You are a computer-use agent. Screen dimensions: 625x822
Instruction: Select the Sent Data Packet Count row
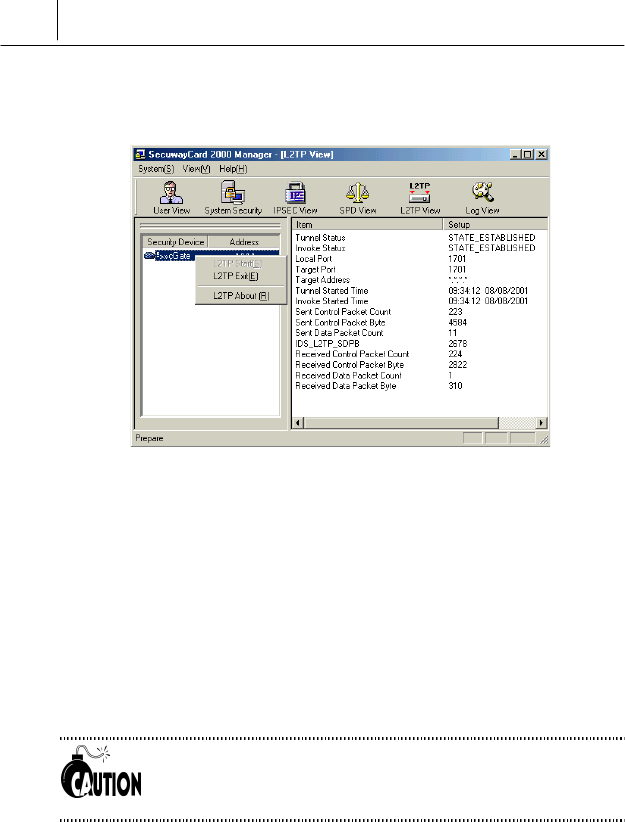[x=419, y=333]
